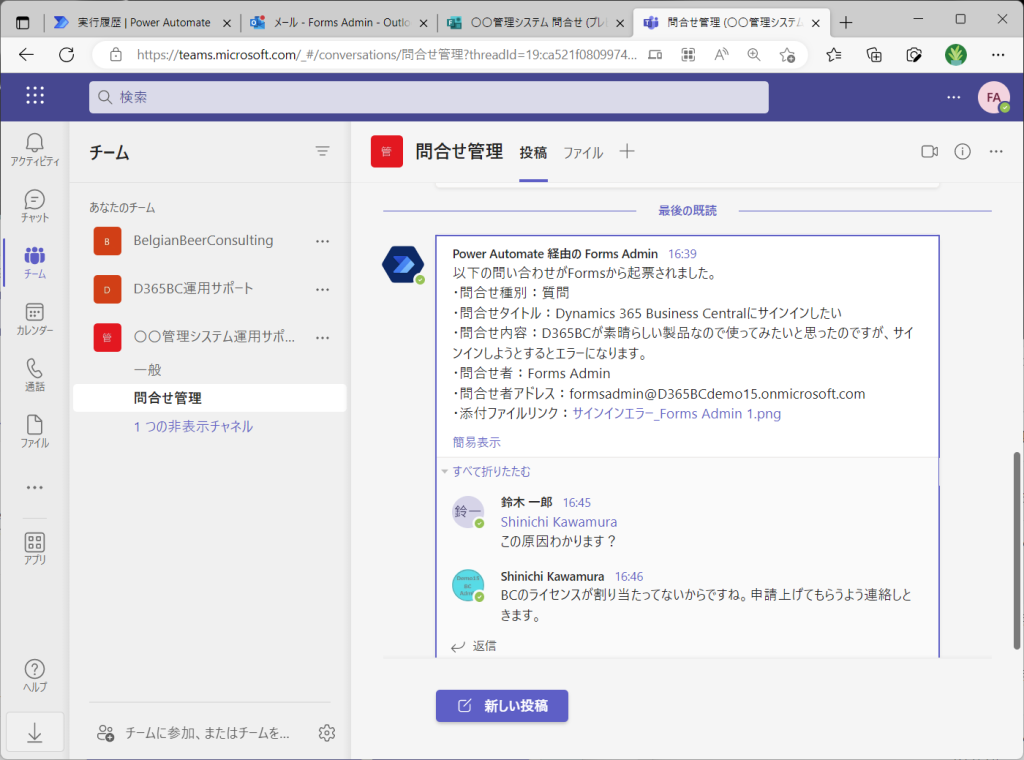Open browser favorites star list icon

(x=833, y=55)
